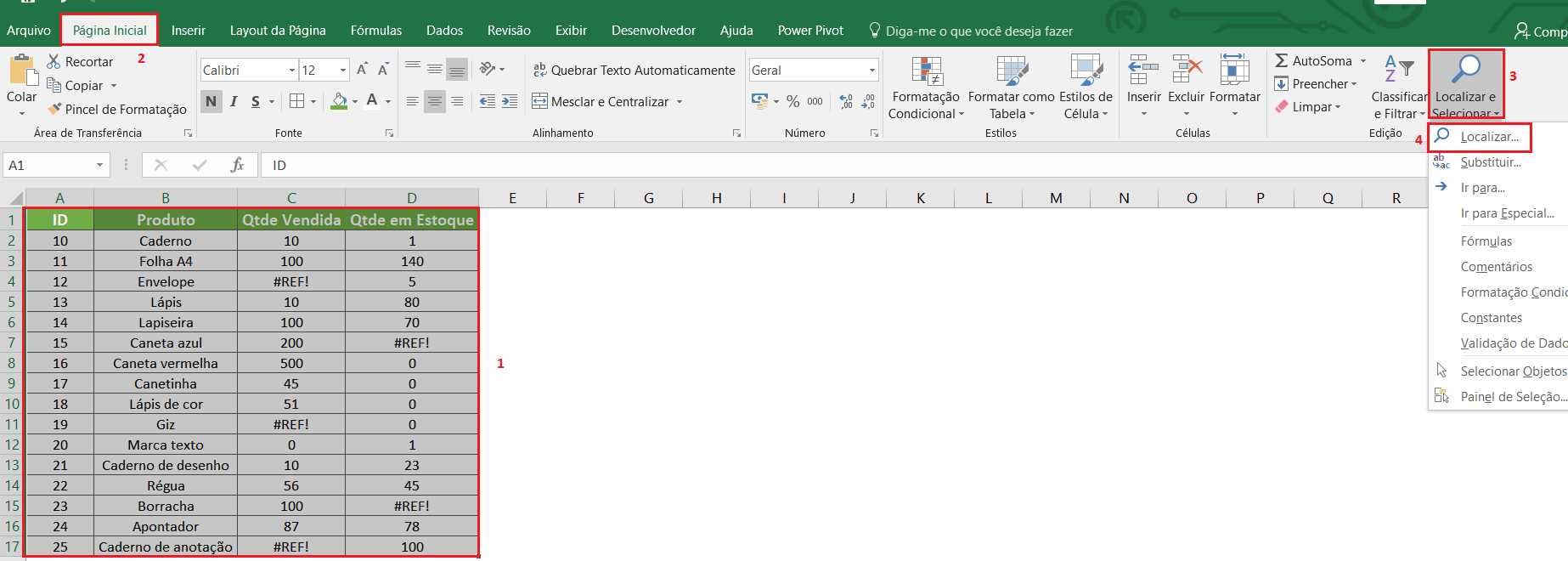Click the fill color bucket swatch
Viewport: 1568px width, 561px height.
pos(339,101)
